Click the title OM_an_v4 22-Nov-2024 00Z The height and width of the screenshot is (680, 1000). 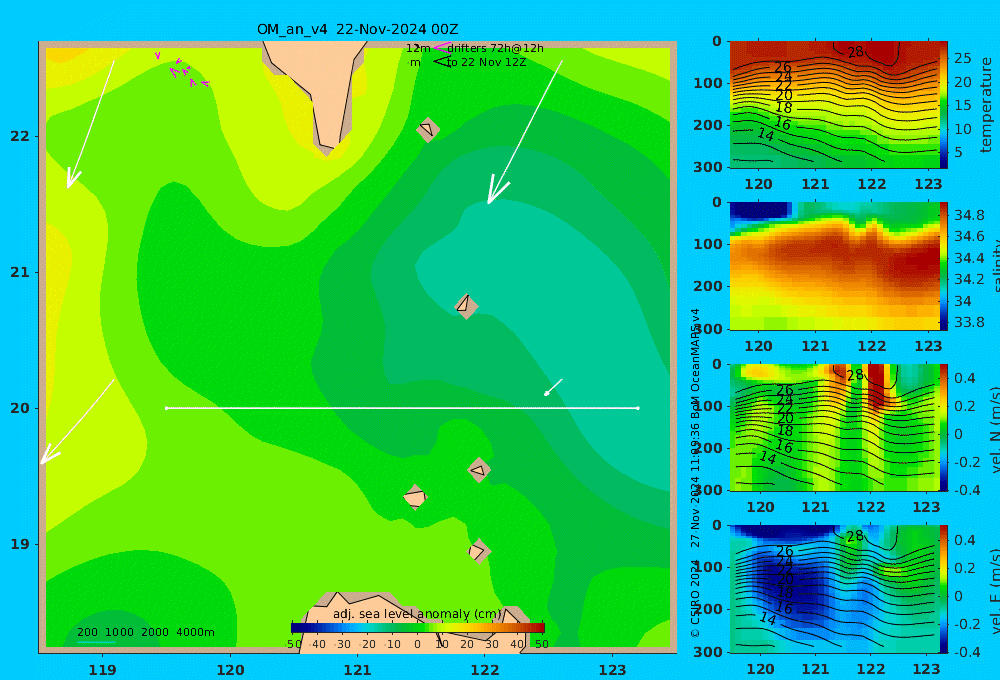[x=357, y=29]
